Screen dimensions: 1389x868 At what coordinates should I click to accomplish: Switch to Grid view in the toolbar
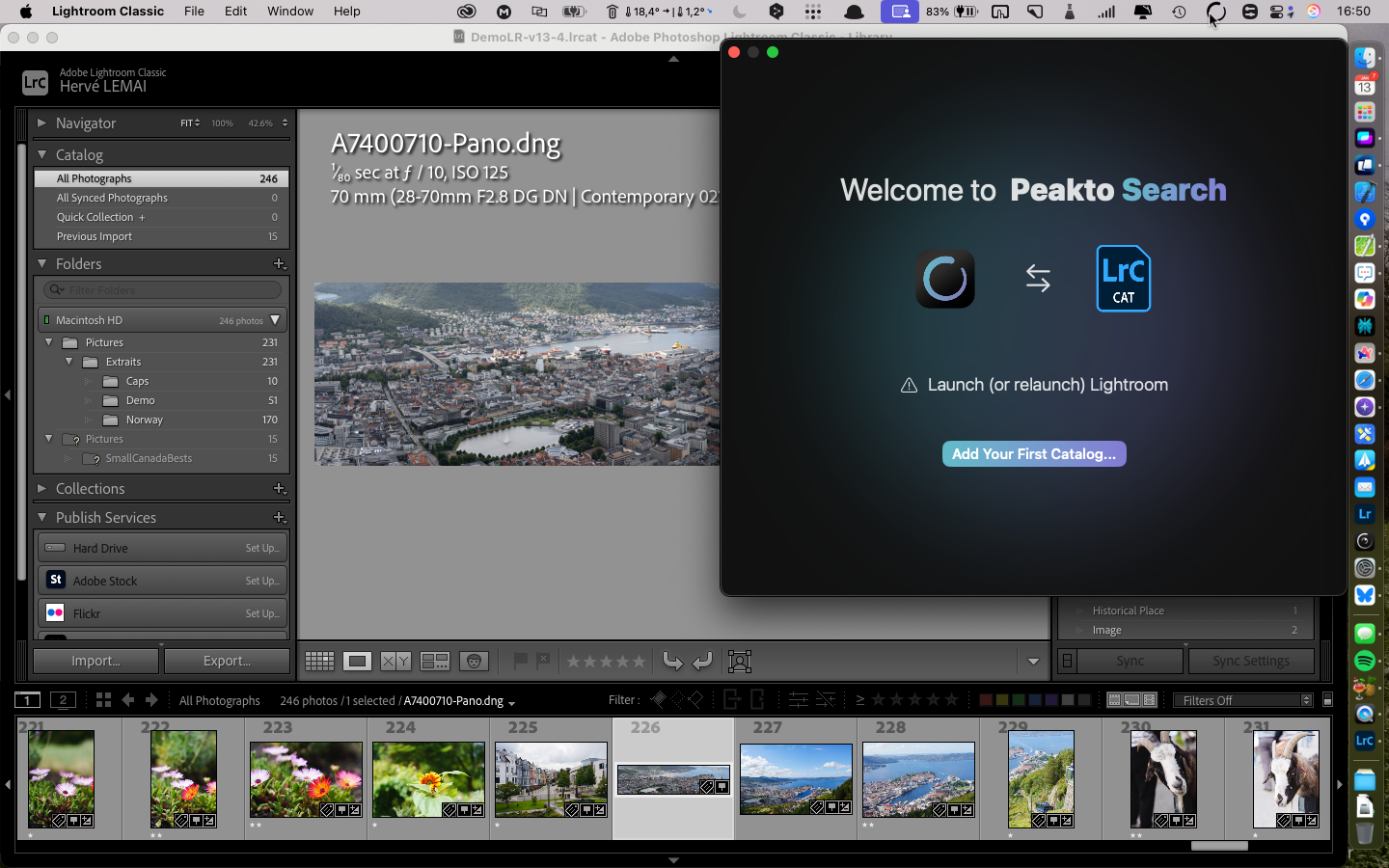point(319,661)
